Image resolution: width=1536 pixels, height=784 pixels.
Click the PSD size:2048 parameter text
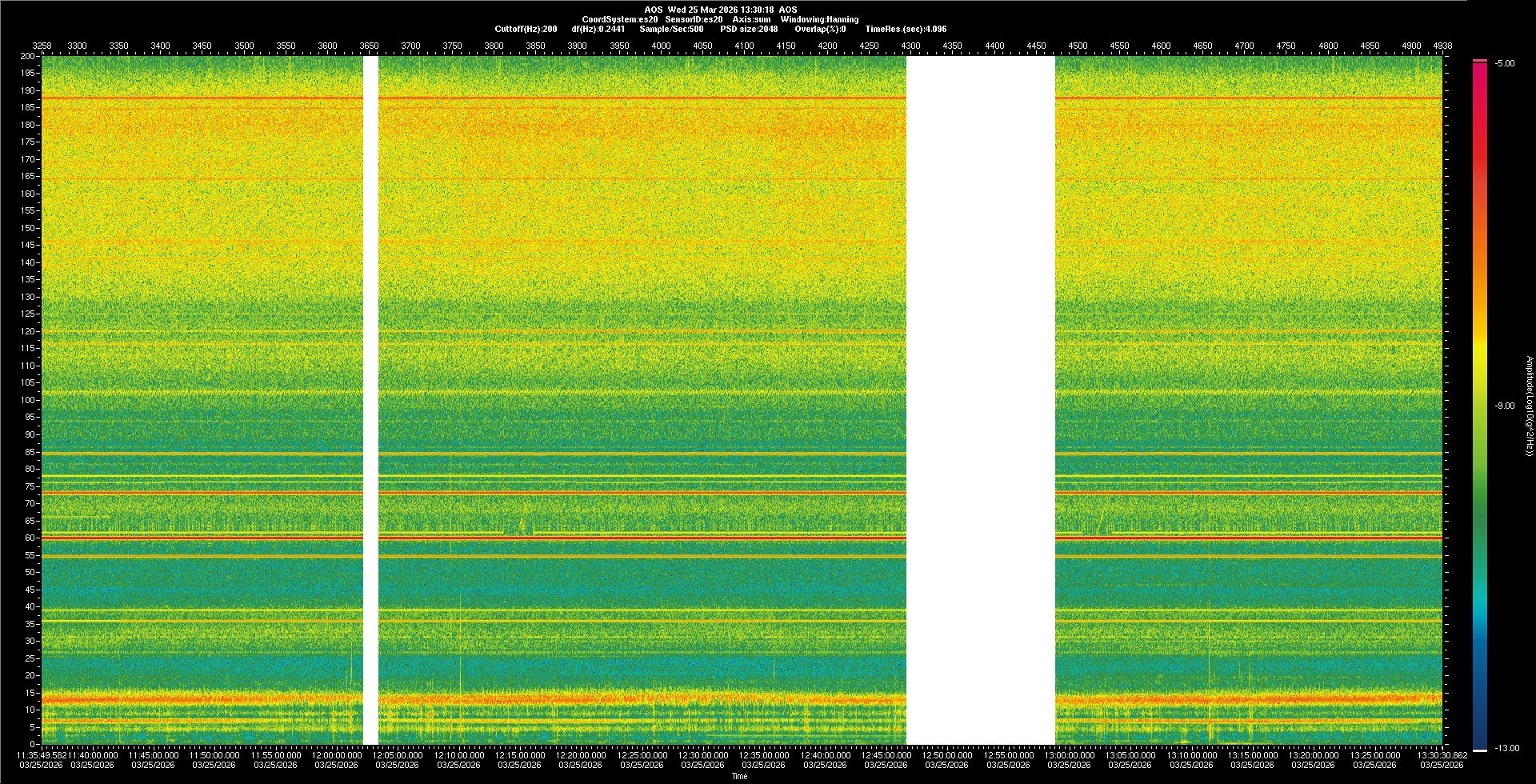point(749,29)
